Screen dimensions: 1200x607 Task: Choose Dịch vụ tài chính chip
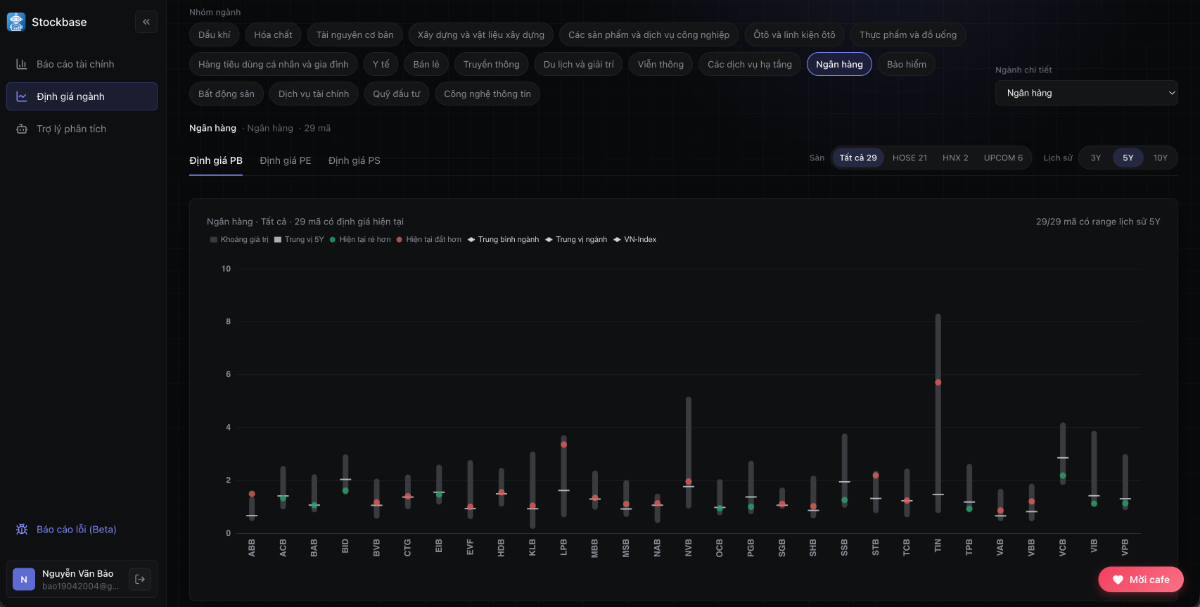coord(314,94)
